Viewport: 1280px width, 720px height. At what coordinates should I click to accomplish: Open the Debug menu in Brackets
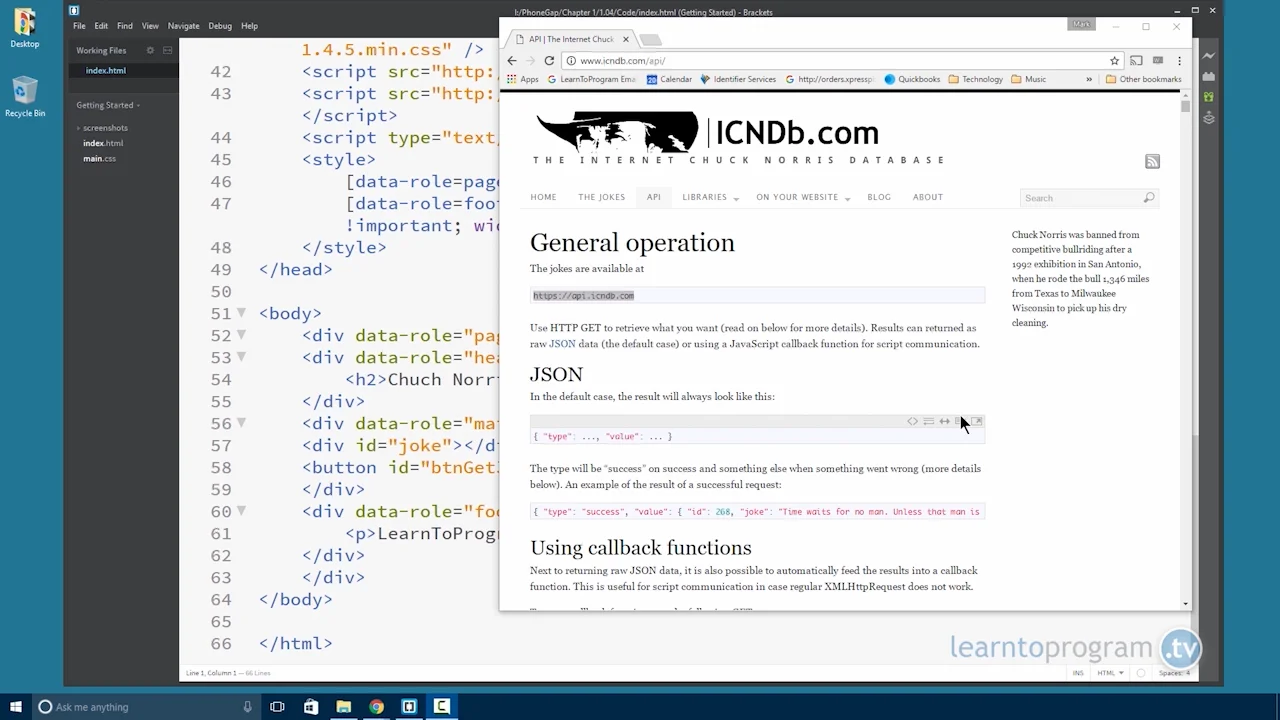(x=220, y=26)
